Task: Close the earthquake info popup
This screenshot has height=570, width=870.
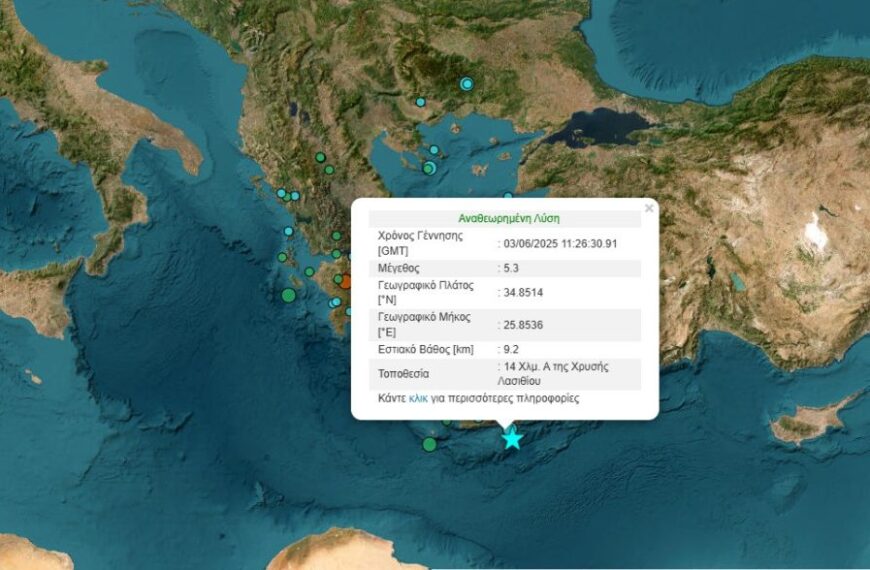Action: 649,208
